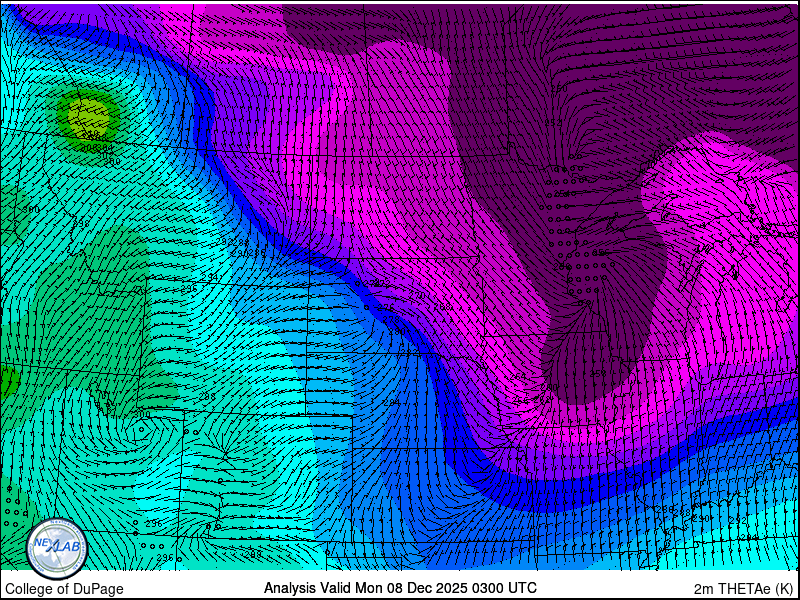Click the "College of DuPage" caption

pos(64,589)
